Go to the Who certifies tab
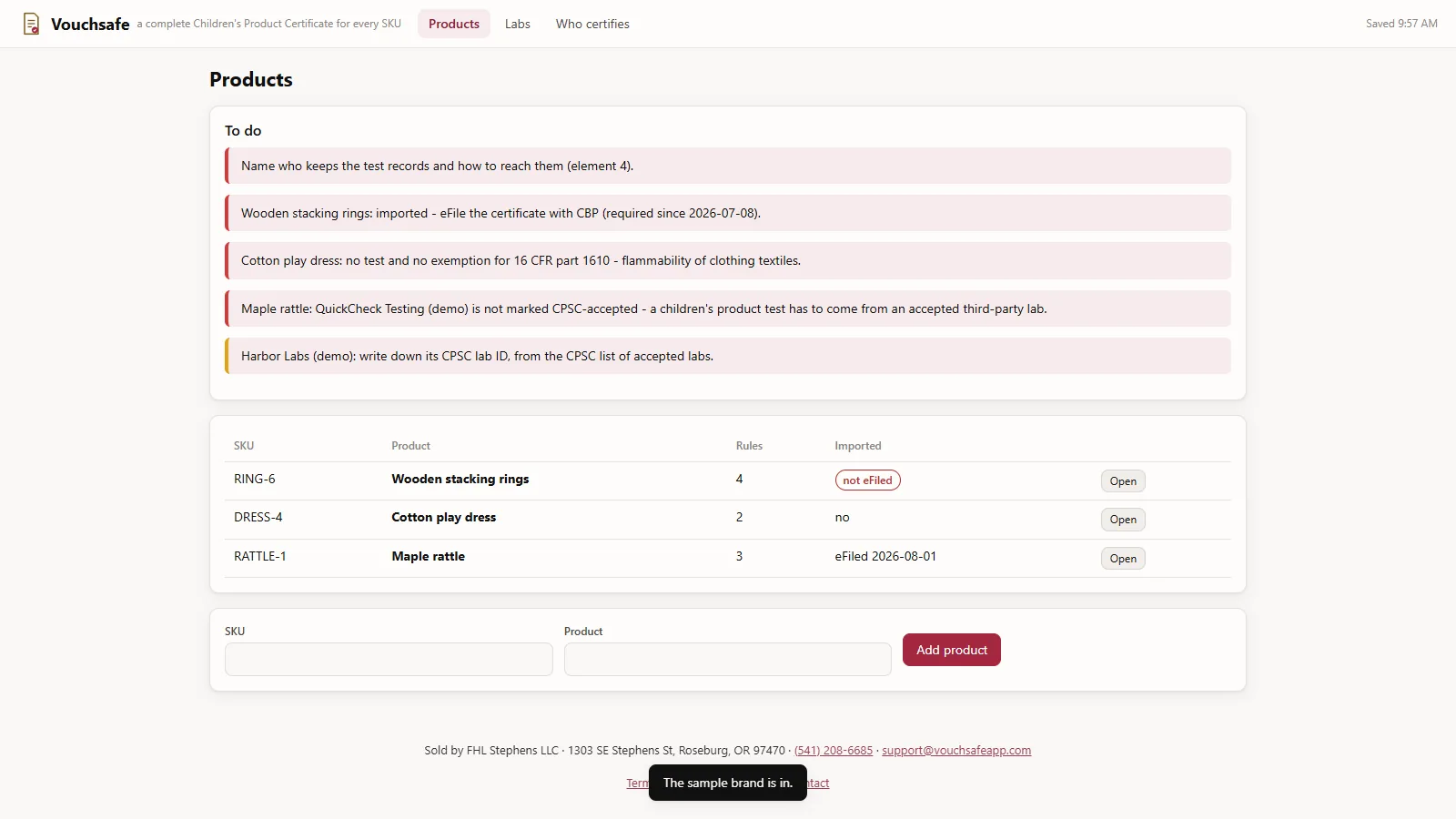The height and width of the screenshot is (819, 1456). [592, 24]
